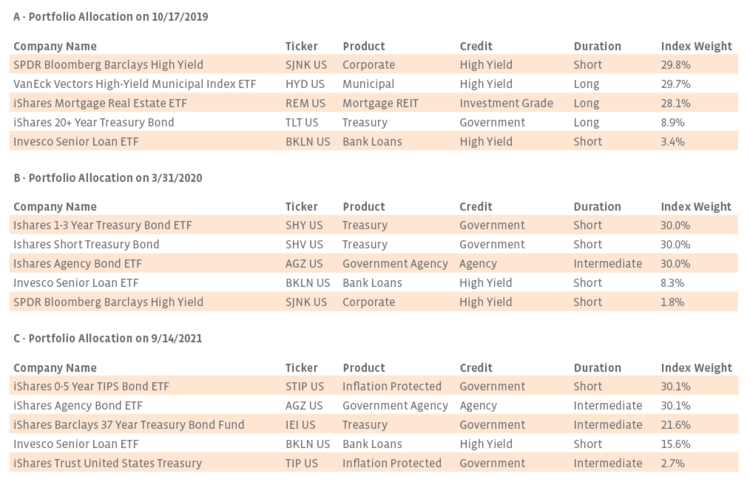Click the 10/17/2019 Portfolio Allocation heading

point(110,18)
